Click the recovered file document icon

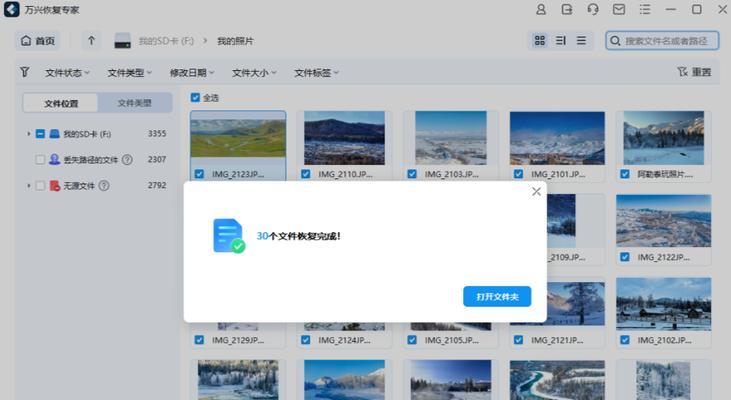tap(228, 236)
